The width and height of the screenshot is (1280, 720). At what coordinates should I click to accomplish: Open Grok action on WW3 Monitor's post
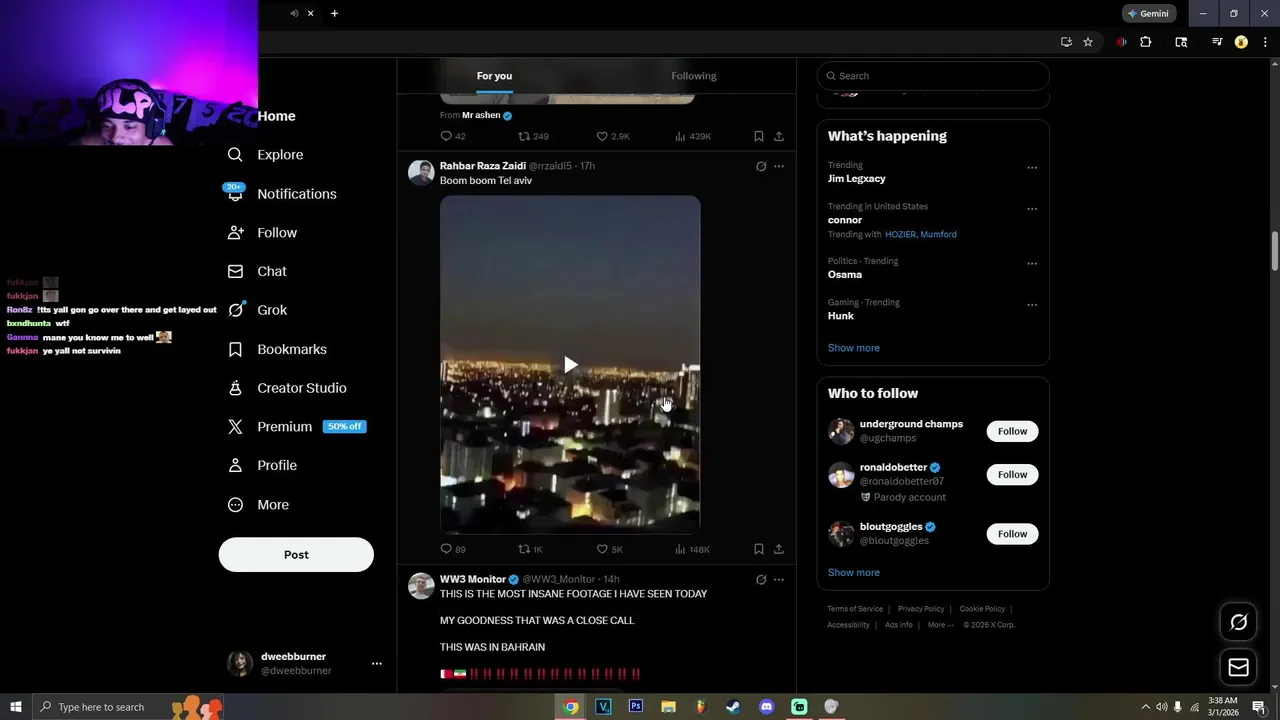[761, 579]
